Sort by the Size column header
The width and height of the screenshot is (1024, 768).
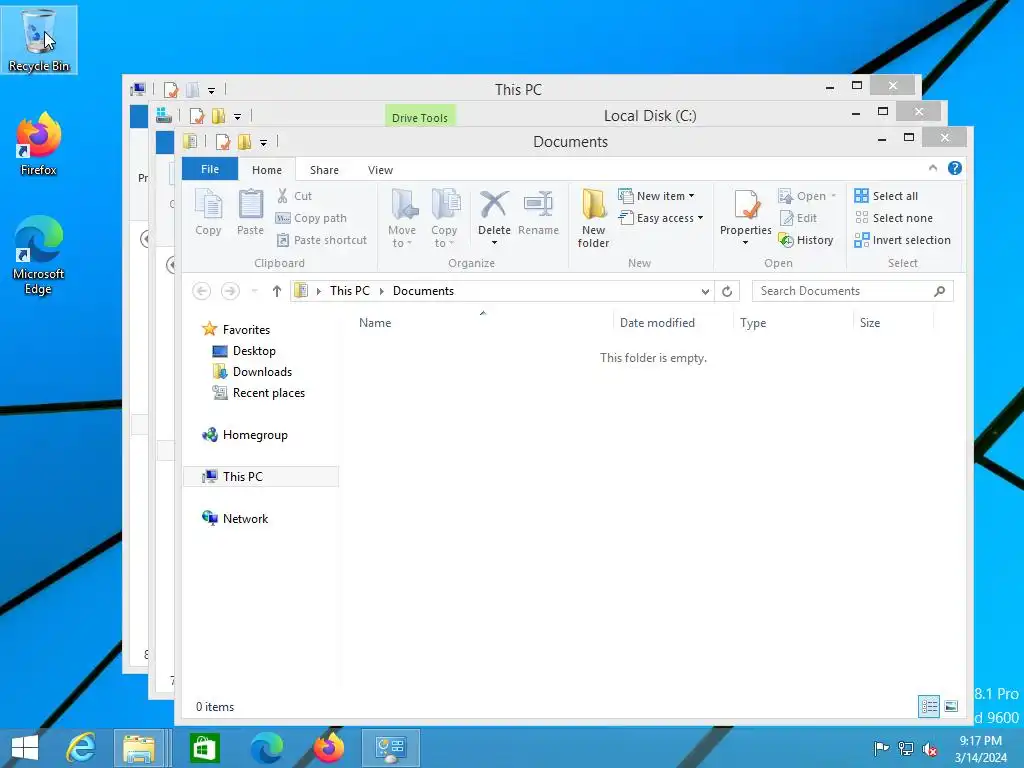point(893,323)
